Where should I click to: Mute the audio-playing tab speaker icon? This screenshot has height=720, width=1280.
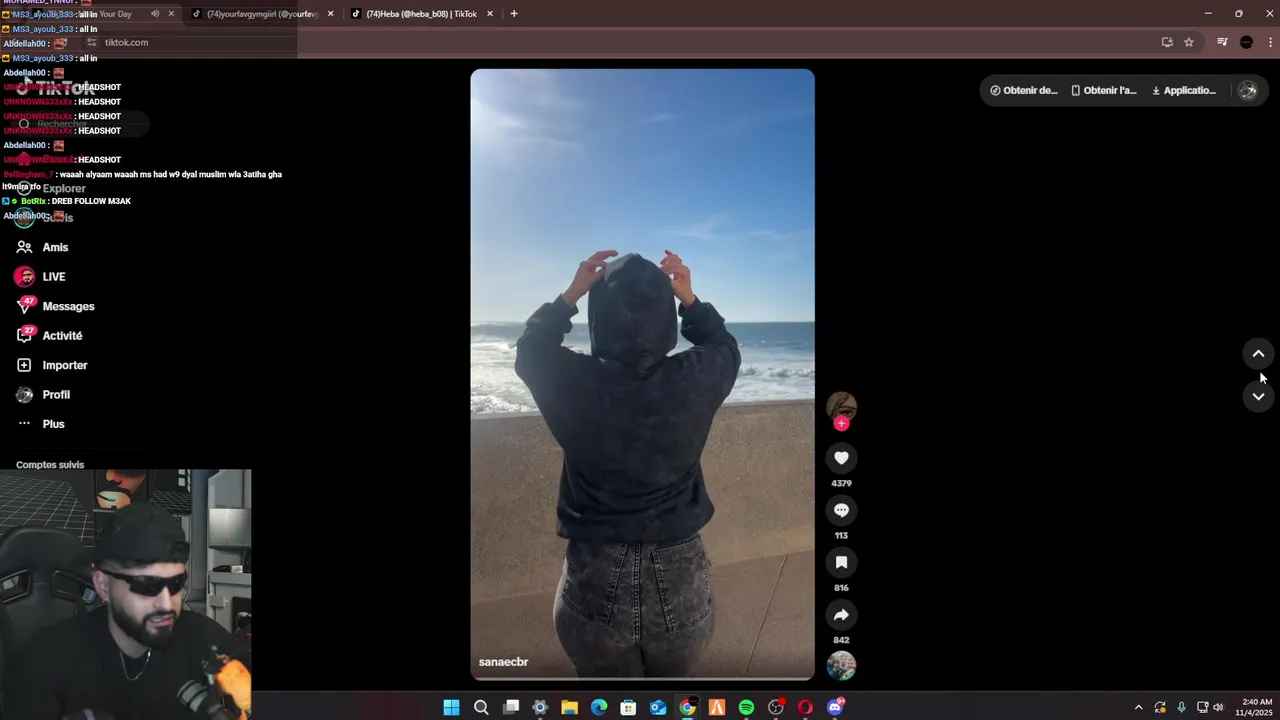tap(154, 14)
